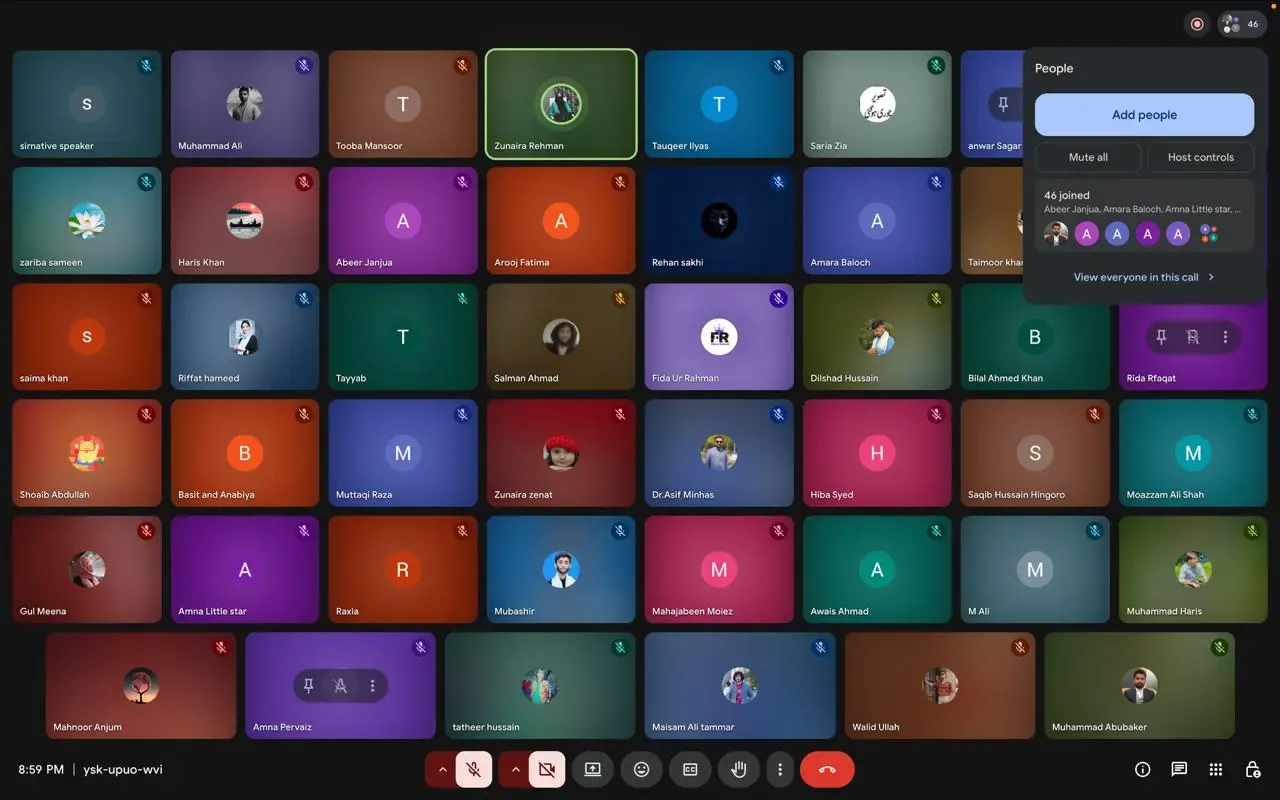
Task: Open the activities grid icon
Action: click(x=1216, y=769)
